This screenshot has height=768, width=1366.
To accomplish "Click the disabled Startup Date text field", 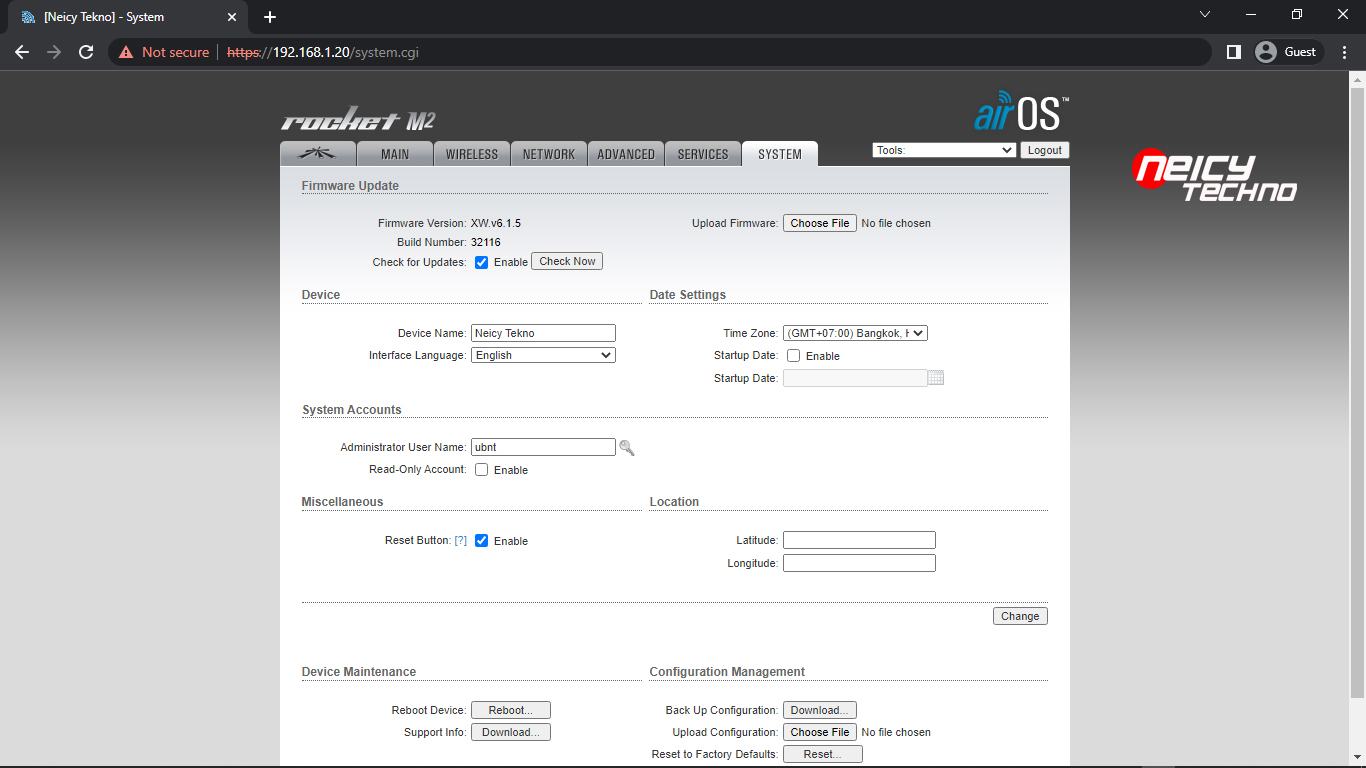I will 855,378.
